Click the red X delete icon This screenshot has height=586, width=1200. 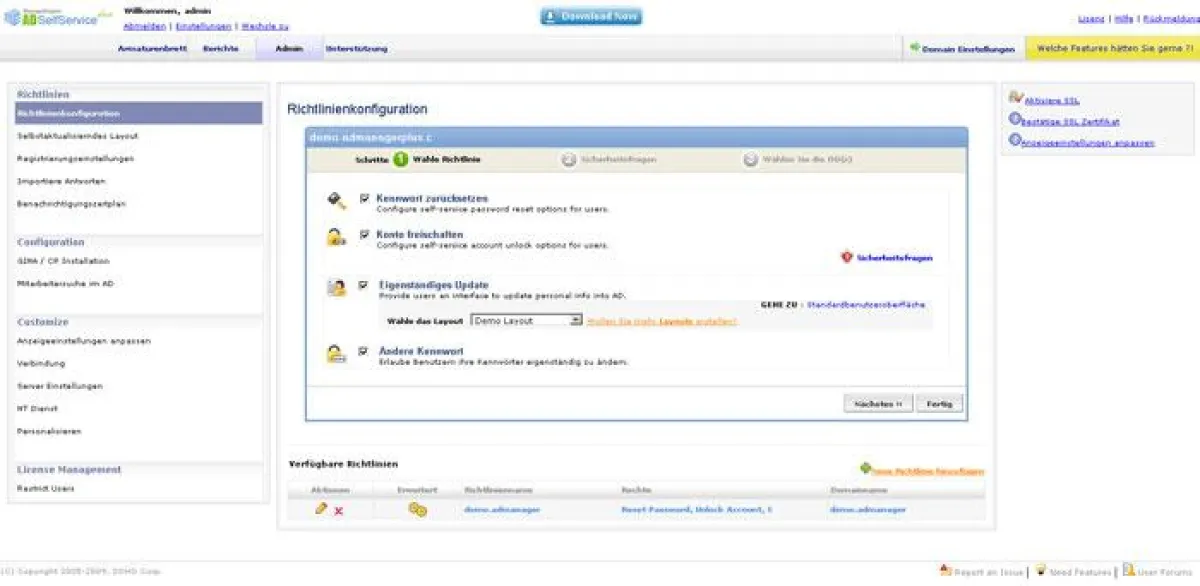pyautogui.click(x=338, y=511)
